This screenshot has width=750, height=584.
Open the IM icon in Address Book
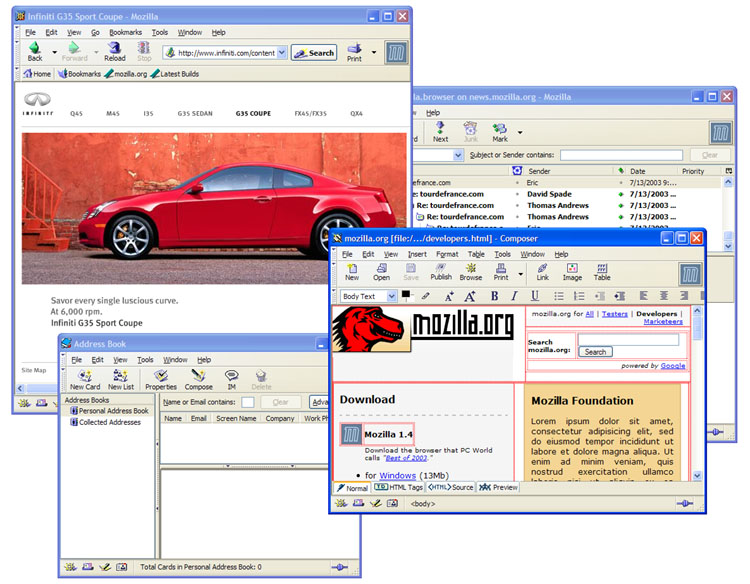(x=231, y=380)
